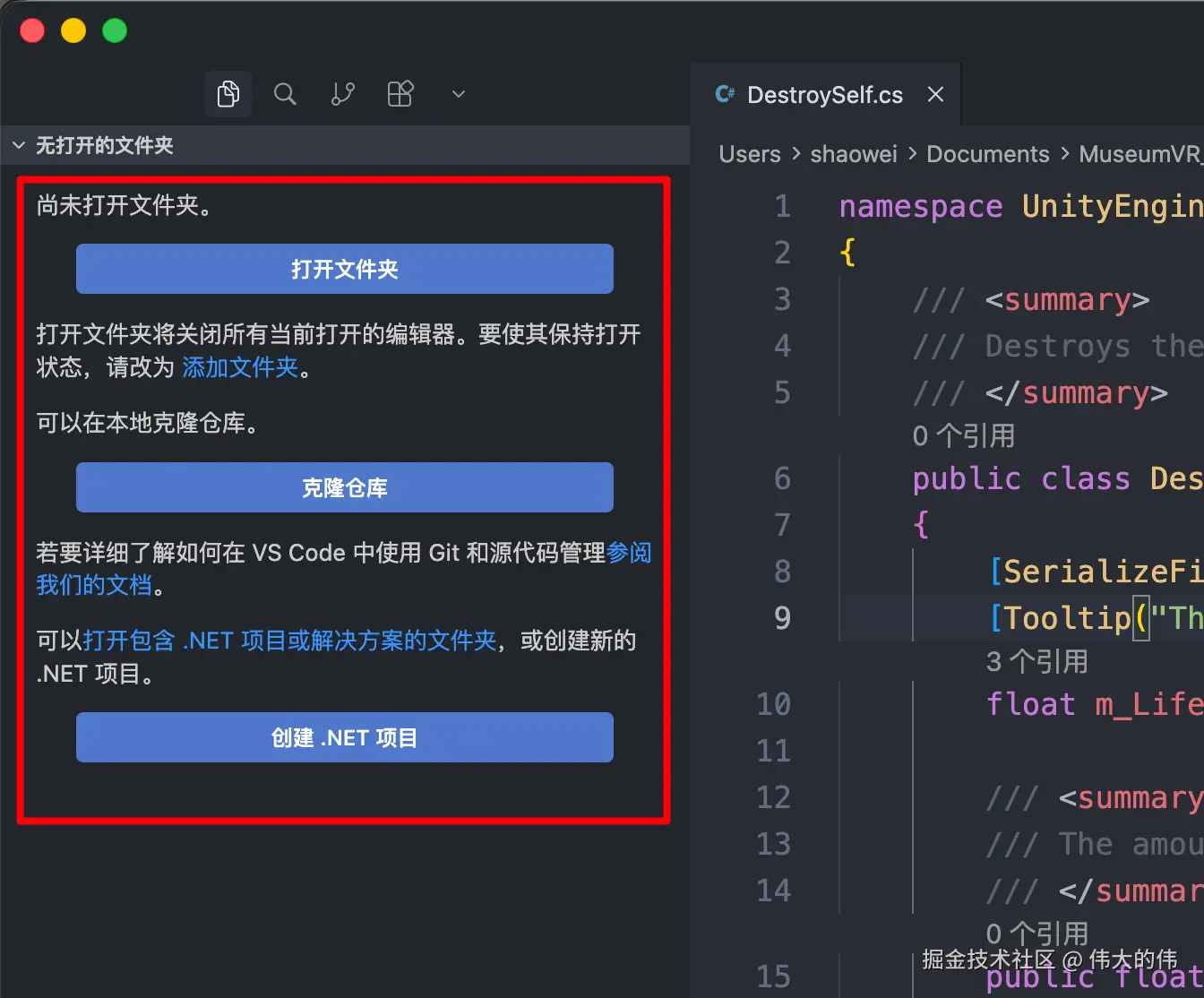Open the Search view

tap(285, 93)
